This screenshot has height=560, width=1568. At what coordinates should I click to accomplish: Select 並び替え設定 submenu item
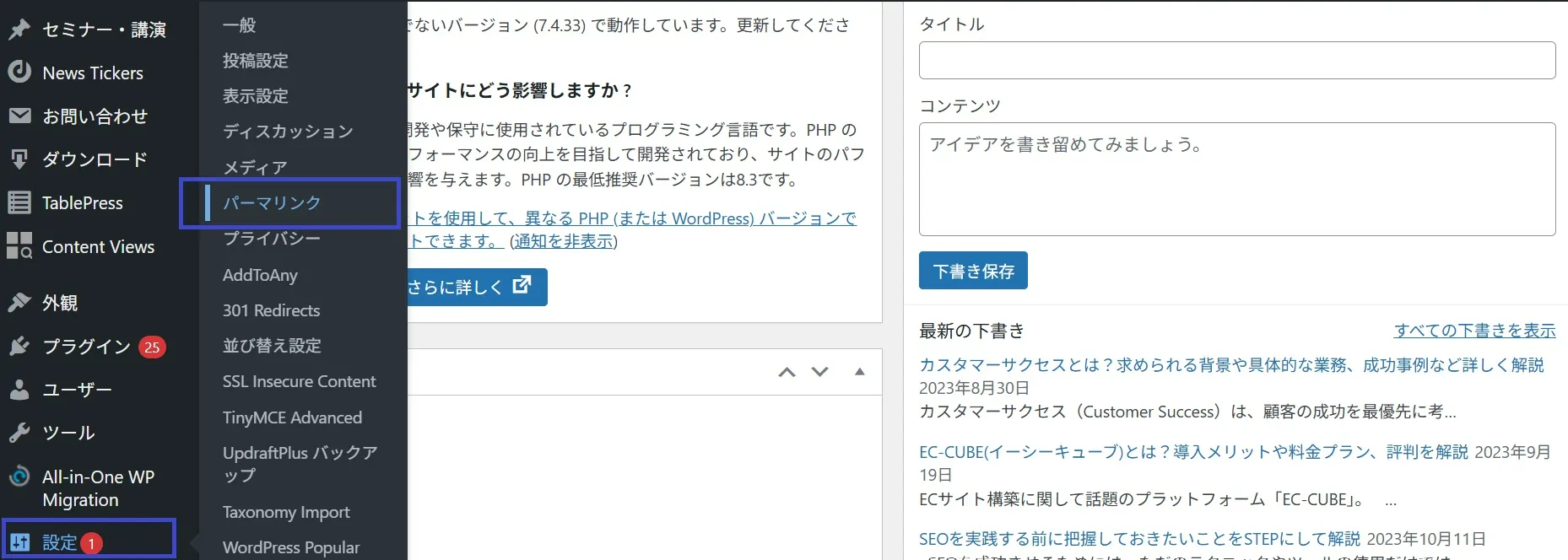click(x=272, y=346)
